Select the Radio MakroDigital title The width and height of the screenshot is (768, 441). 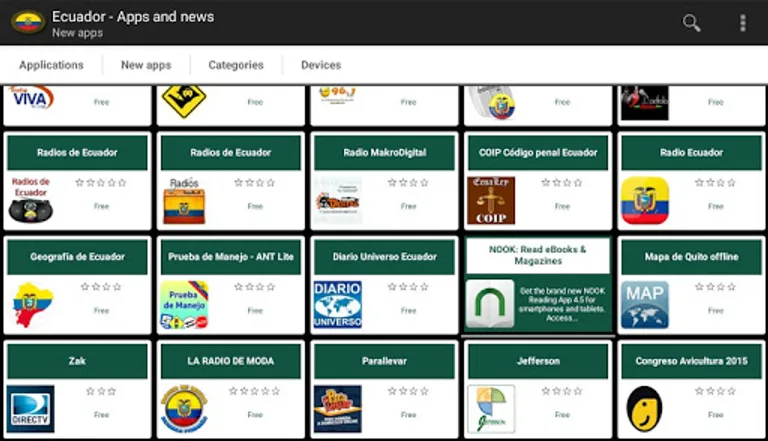pyautogui.click(x=384, y=152)
